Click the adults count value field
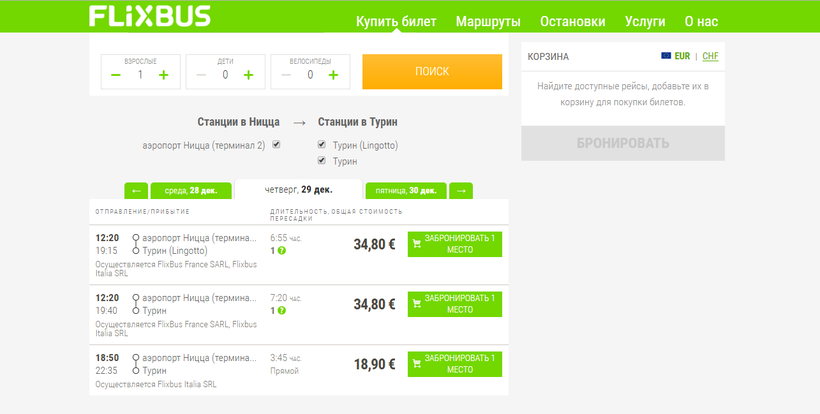The height and width of the screenshot is (414, 820). click(x=140, y=75)
